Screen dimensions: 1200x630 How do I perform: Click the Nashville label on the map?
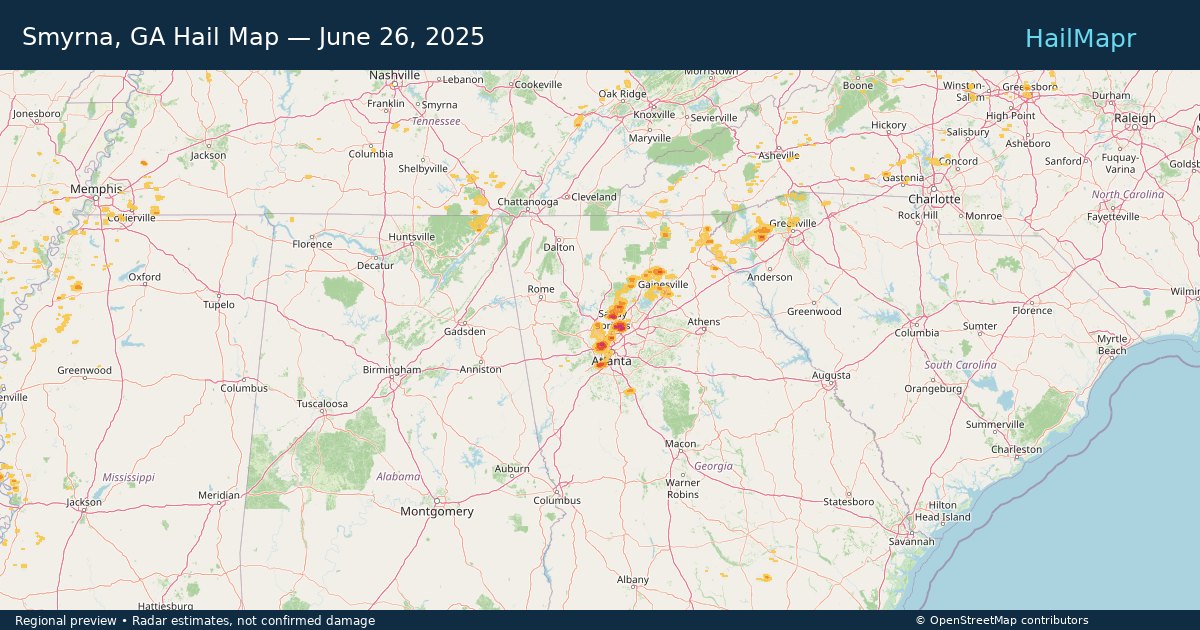click(395, 75)
